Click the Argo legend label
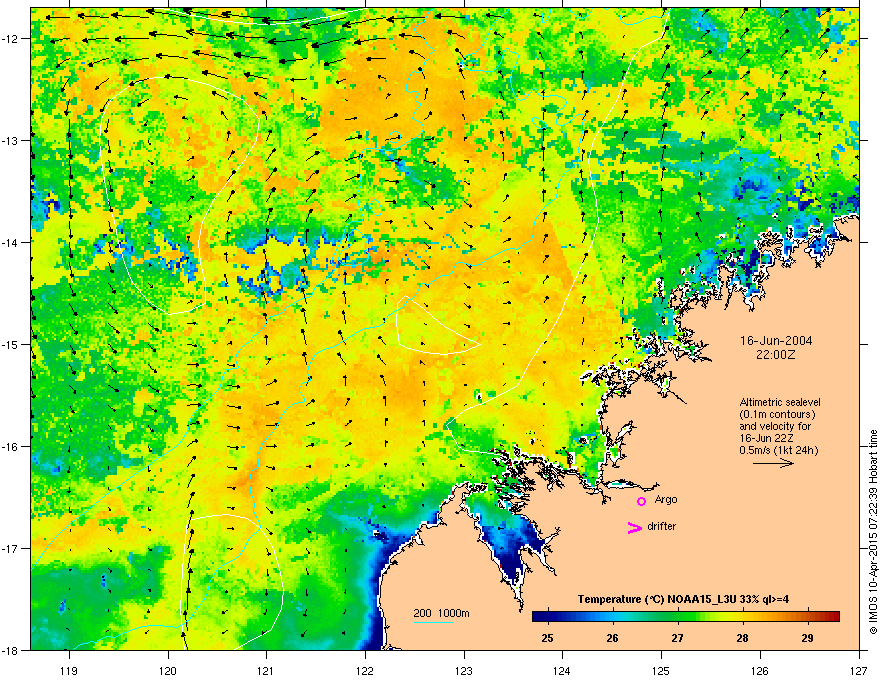Viewport: 880px width, 680px height. pos(666,499)
